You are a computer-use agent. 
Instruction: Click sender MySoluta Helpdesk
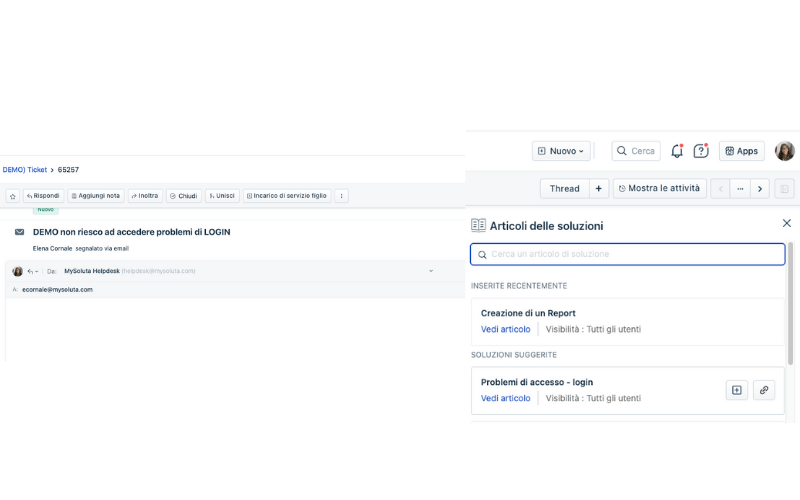pos(92,271)
